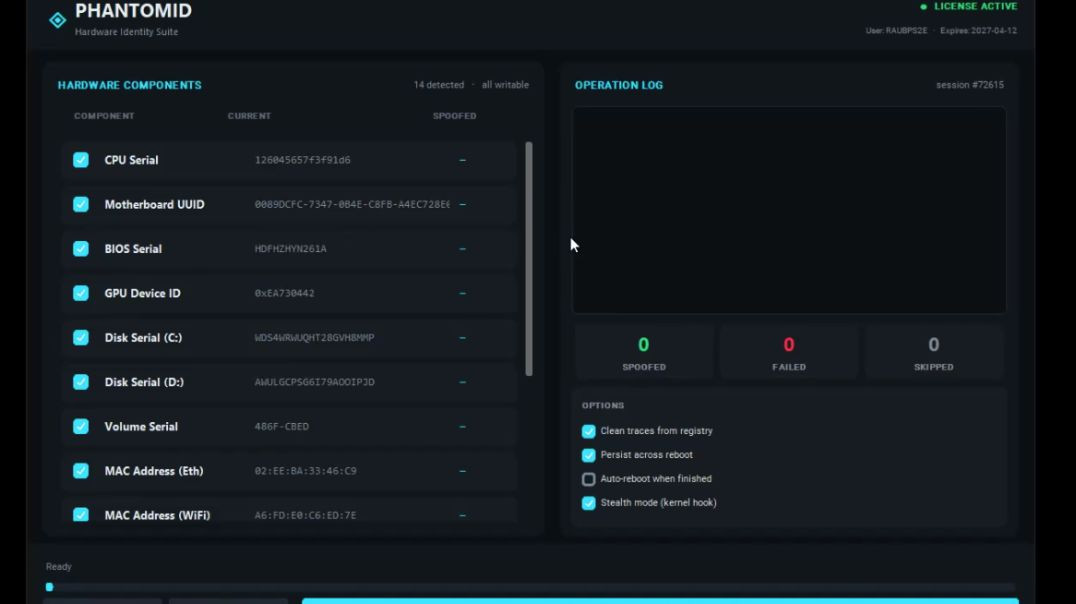Deselect the Volume Serial checkbox

pos(81,426)
